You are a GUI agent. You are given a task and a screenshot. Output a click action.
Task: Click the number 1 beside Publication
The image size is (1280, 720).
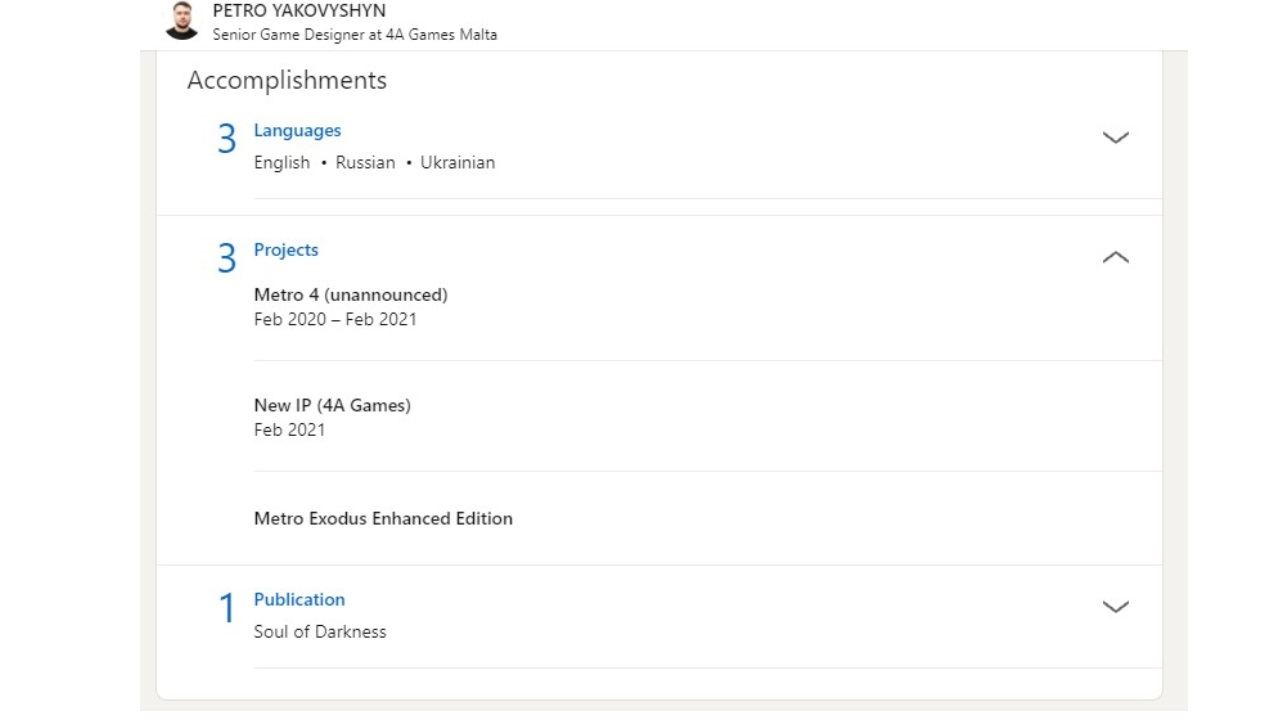pos(227,609)
